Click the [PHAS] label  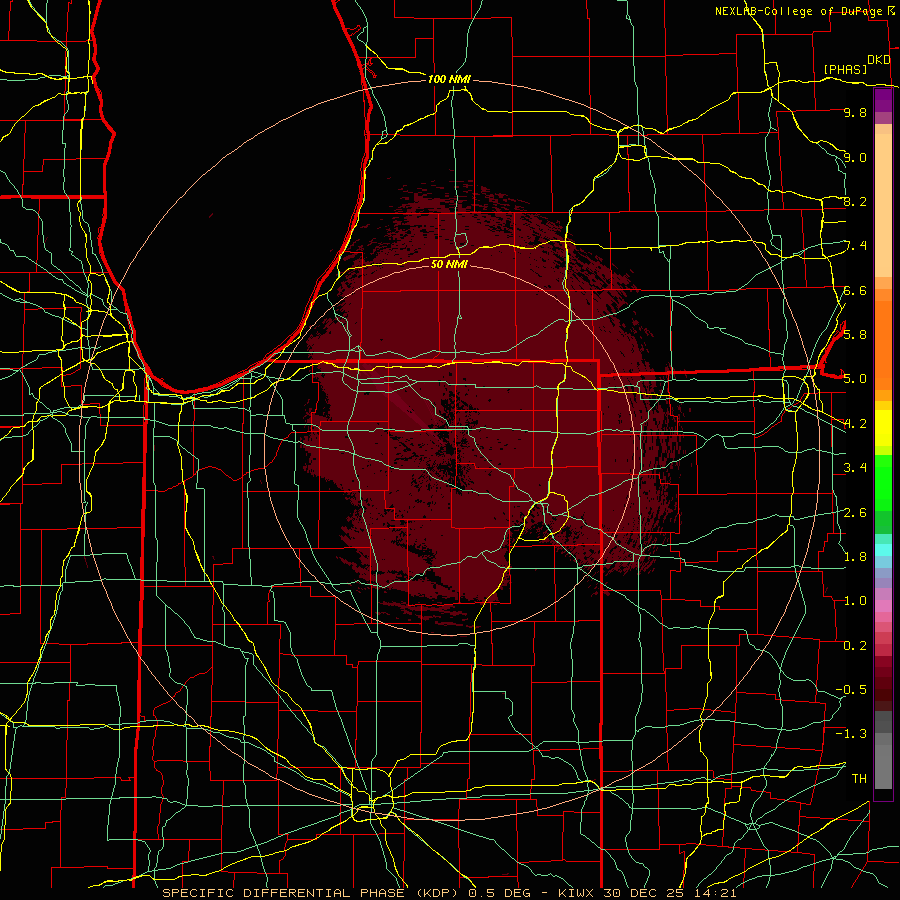coord(845,69)
